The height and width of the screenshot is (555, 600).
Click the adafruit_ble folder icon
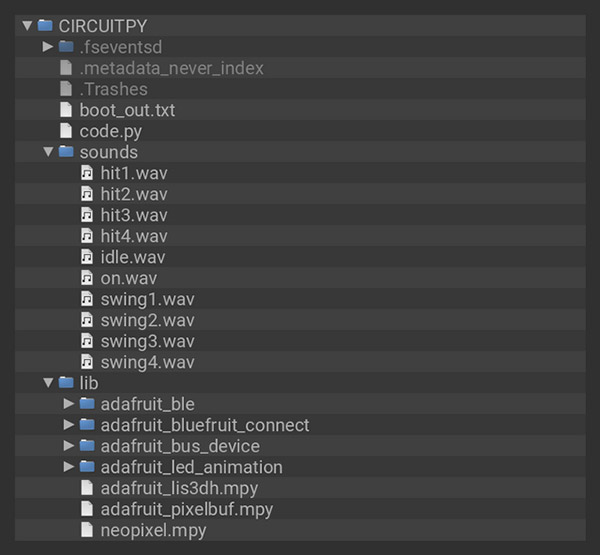tap(87, 403)
